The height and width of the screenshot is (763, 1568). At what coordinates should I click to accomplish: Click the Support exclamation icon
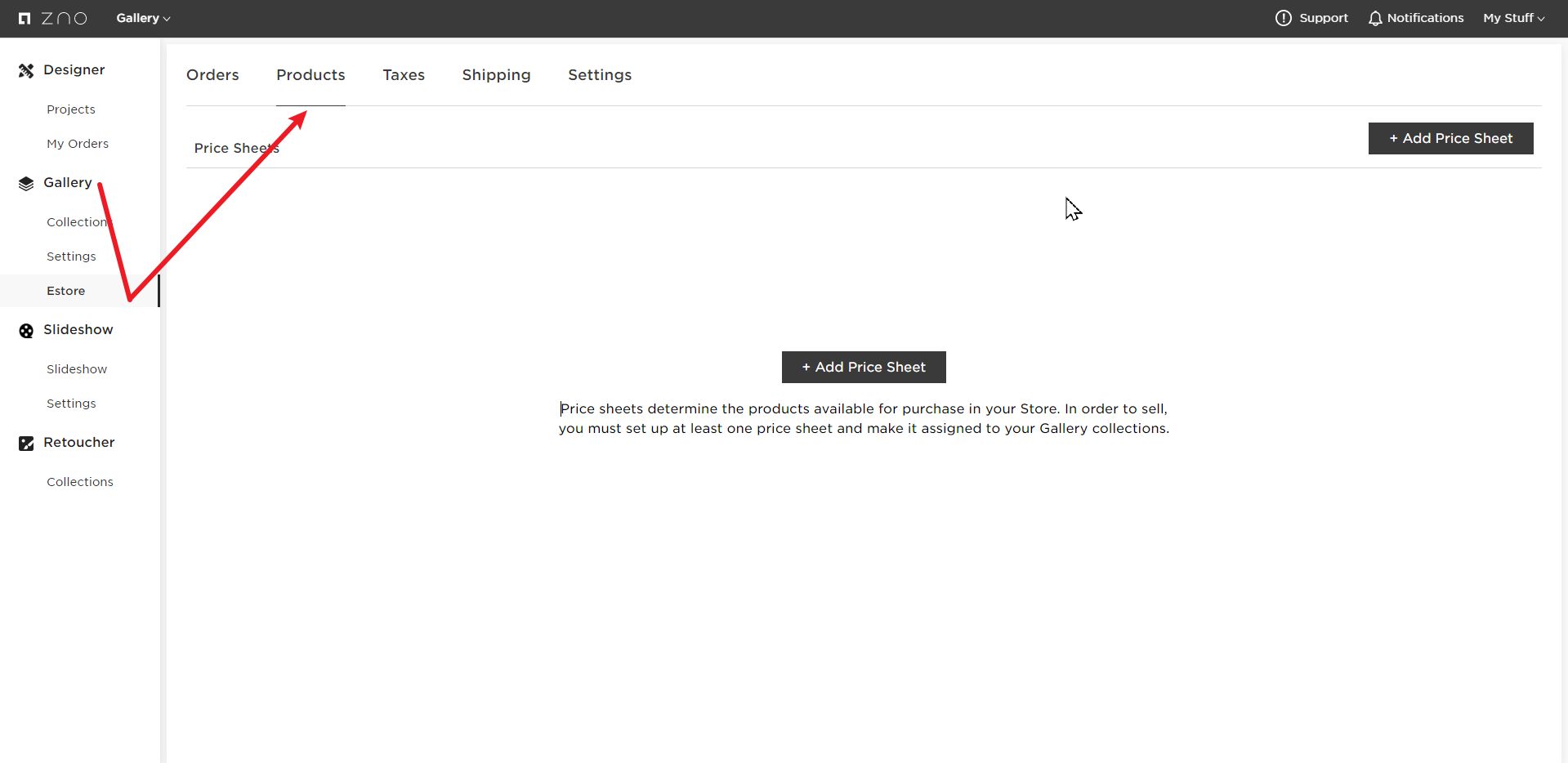click(1283, 18)
